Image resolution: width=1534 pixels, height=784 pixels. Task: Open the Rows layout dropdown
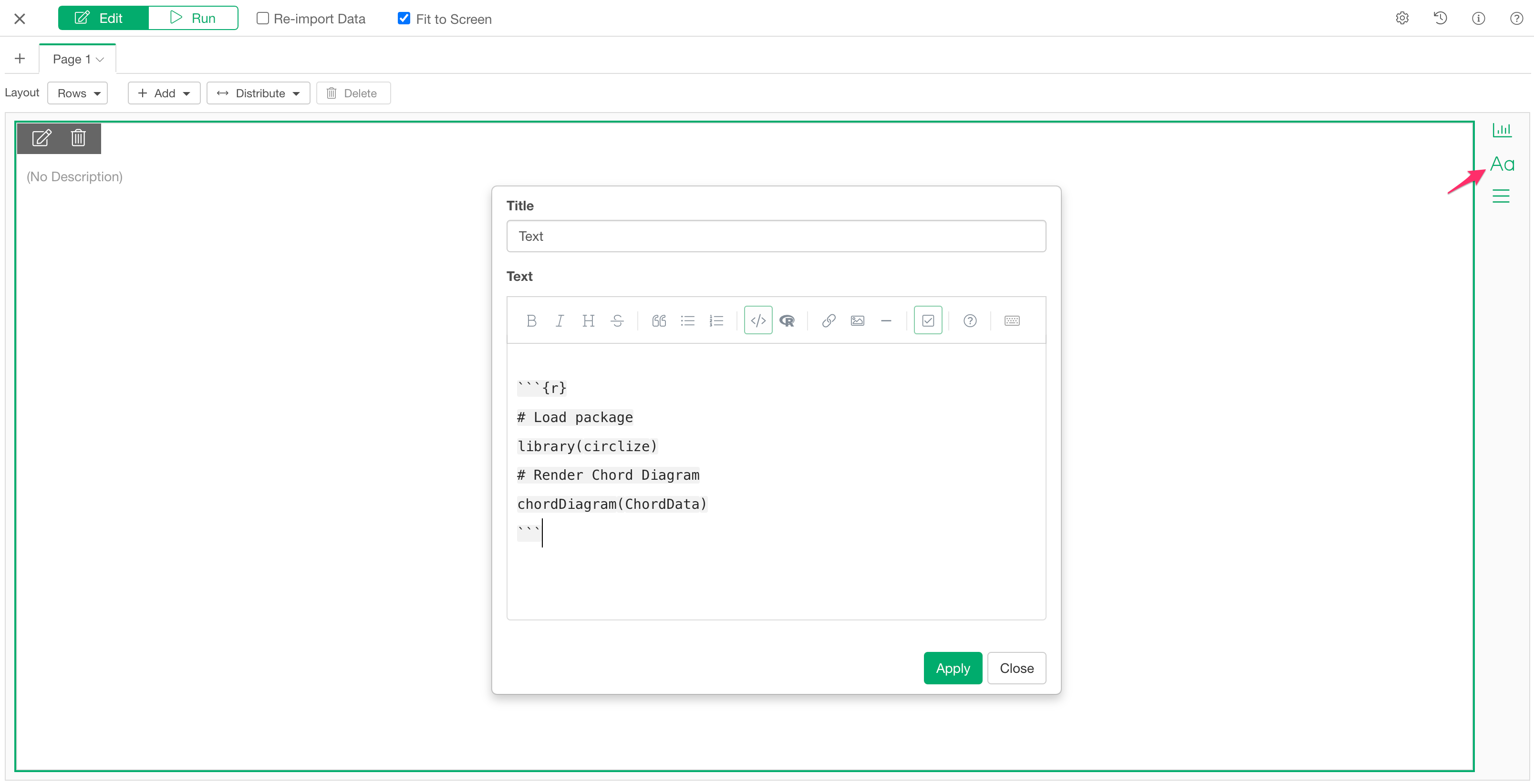coord(77,93)
